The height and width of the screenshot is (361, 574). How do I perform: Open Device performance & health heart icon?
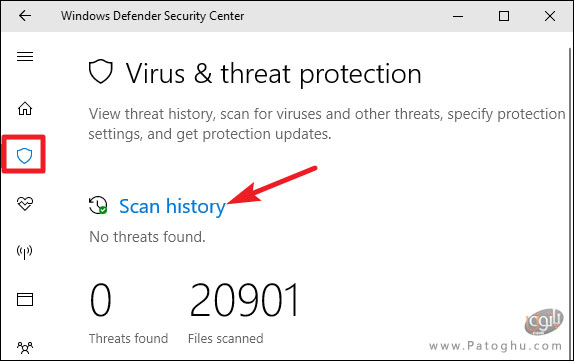pos(25,204)
